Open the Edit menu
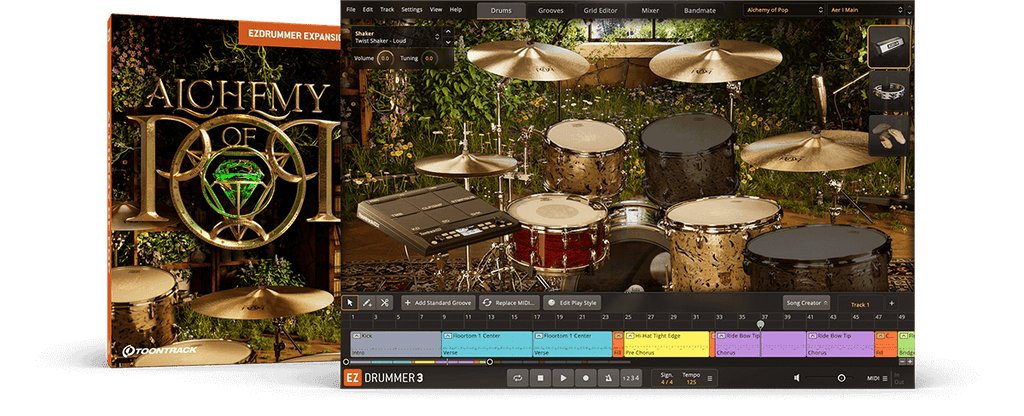 (368, 10)
